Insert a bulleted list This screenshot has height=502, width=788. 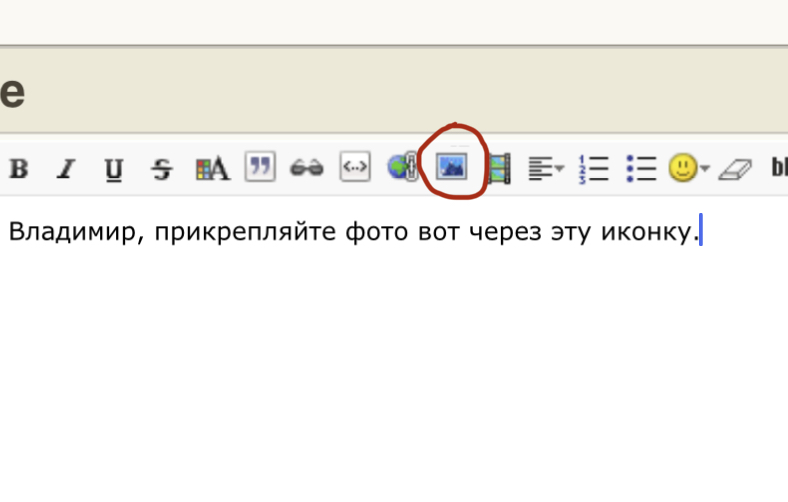tap(641, 168)
